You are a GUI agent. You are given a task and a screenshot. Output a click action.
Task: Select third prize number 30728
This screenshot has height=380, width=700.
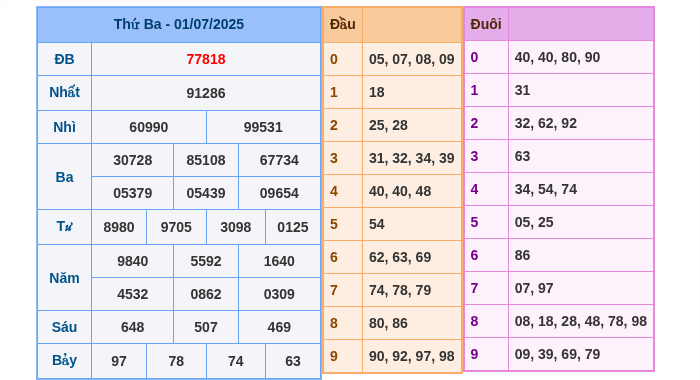click(x=133, y=160)
